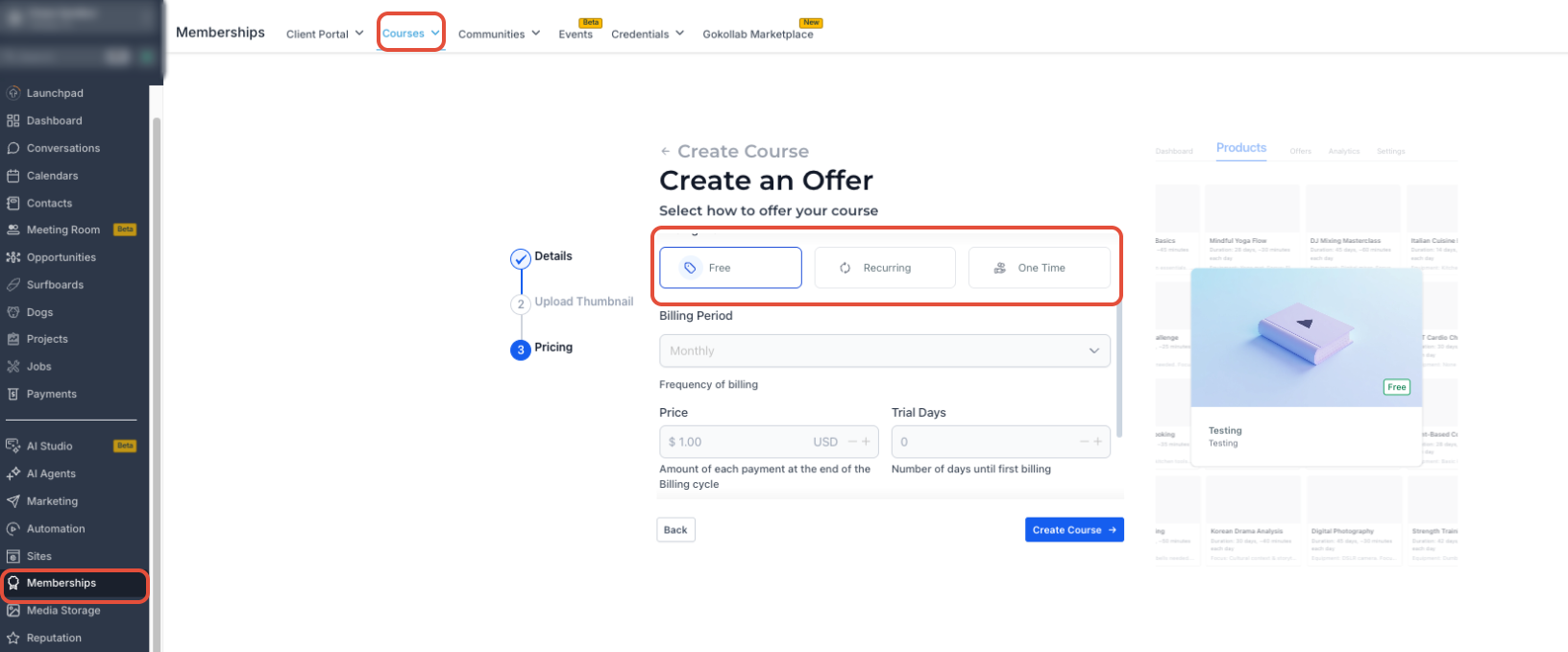The width and height of the screenshot is (1568, 652).
Task: Click the DJ Mixing Masterclass course card
Action: tap(1353, 229)
